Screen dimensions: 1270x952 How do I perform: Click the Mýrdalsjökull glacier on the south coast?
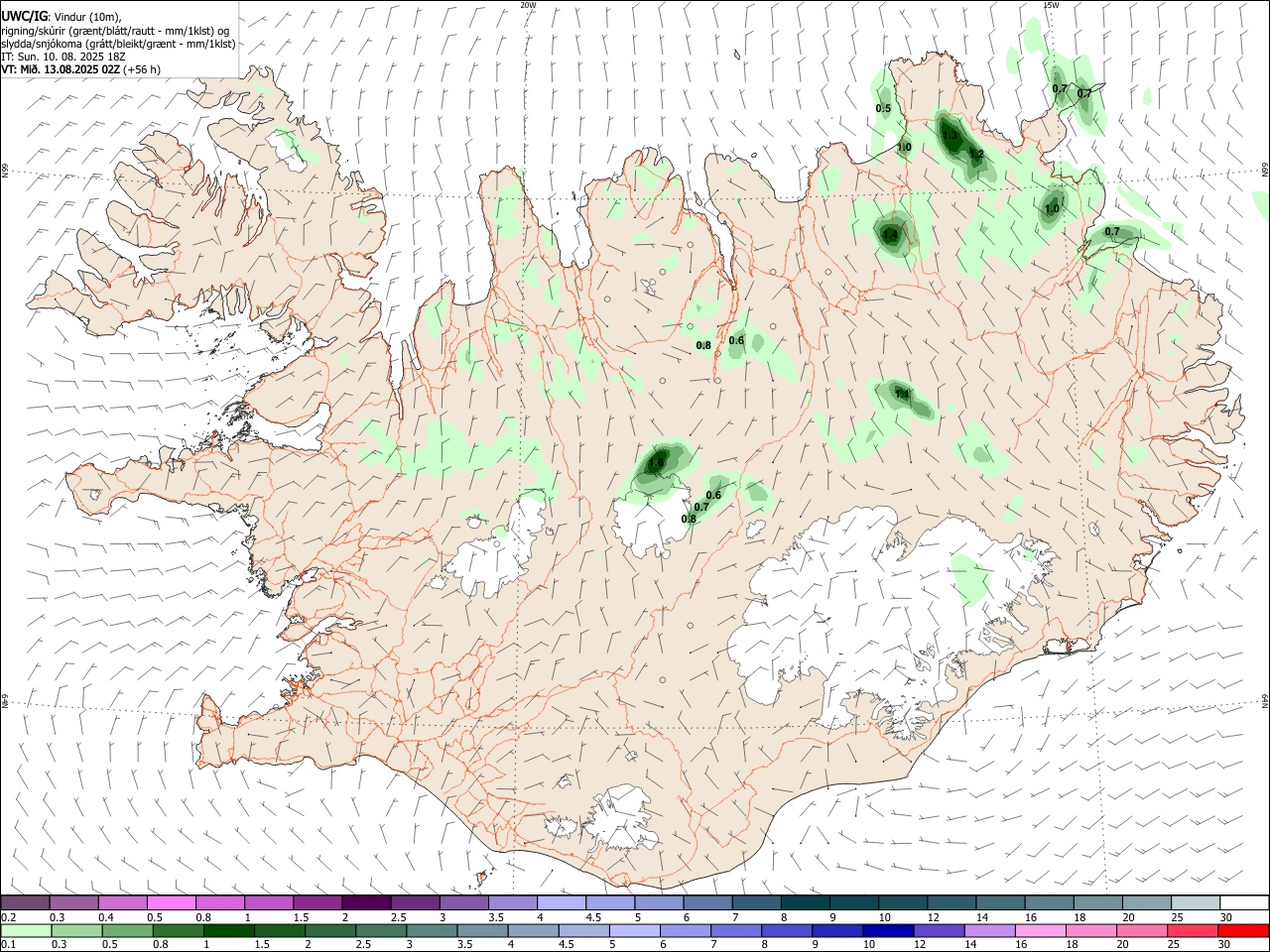pyautogui.click(x=622, y=820)
